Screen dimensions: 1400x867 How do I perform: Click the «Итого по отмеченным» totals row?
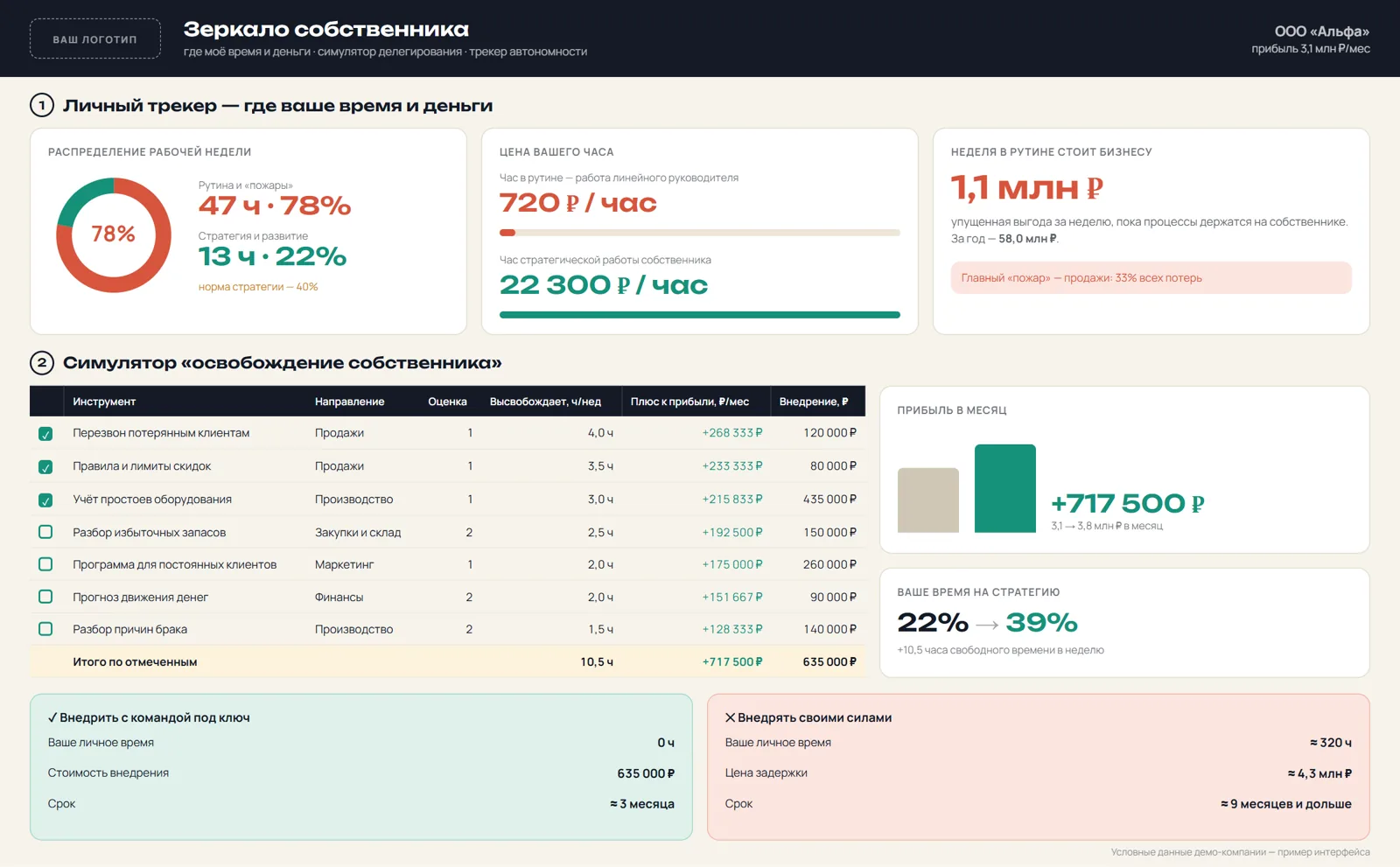pos(447,662)
